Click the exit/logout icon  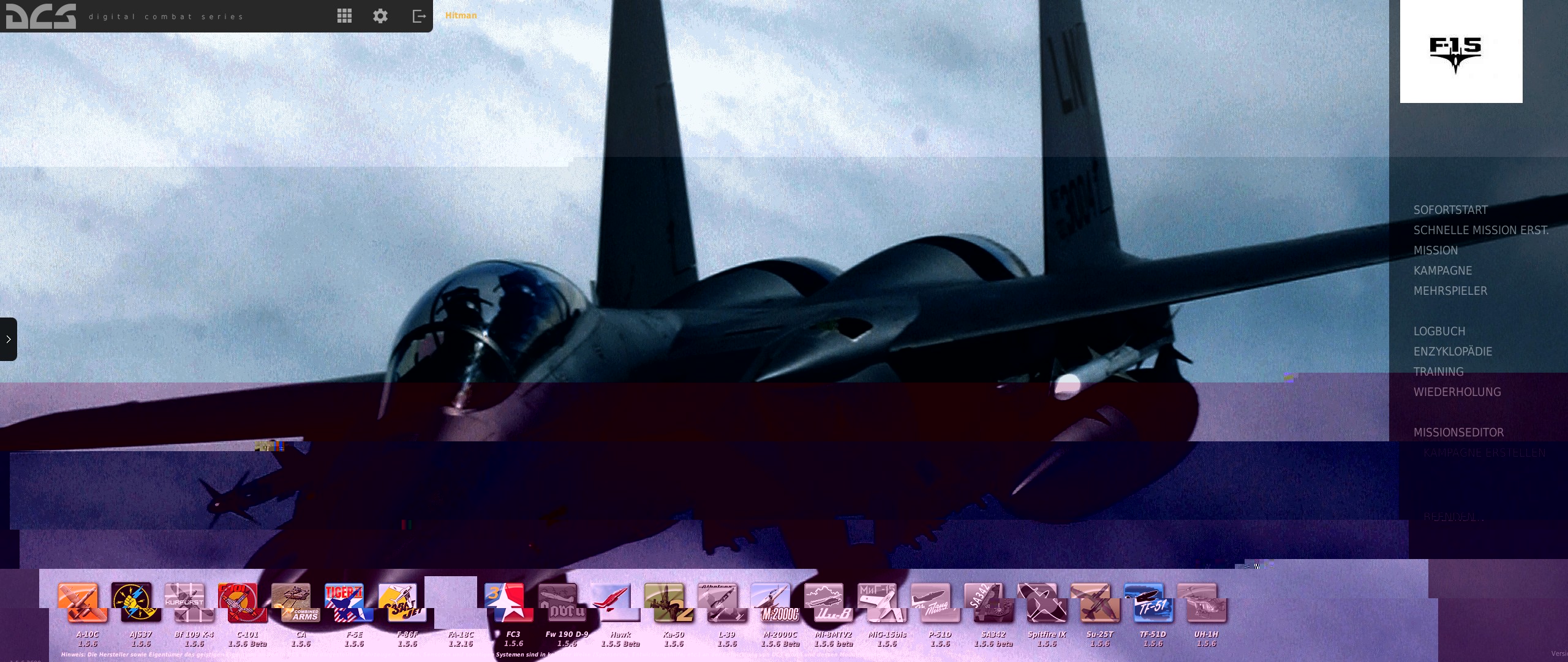(419, 16)
